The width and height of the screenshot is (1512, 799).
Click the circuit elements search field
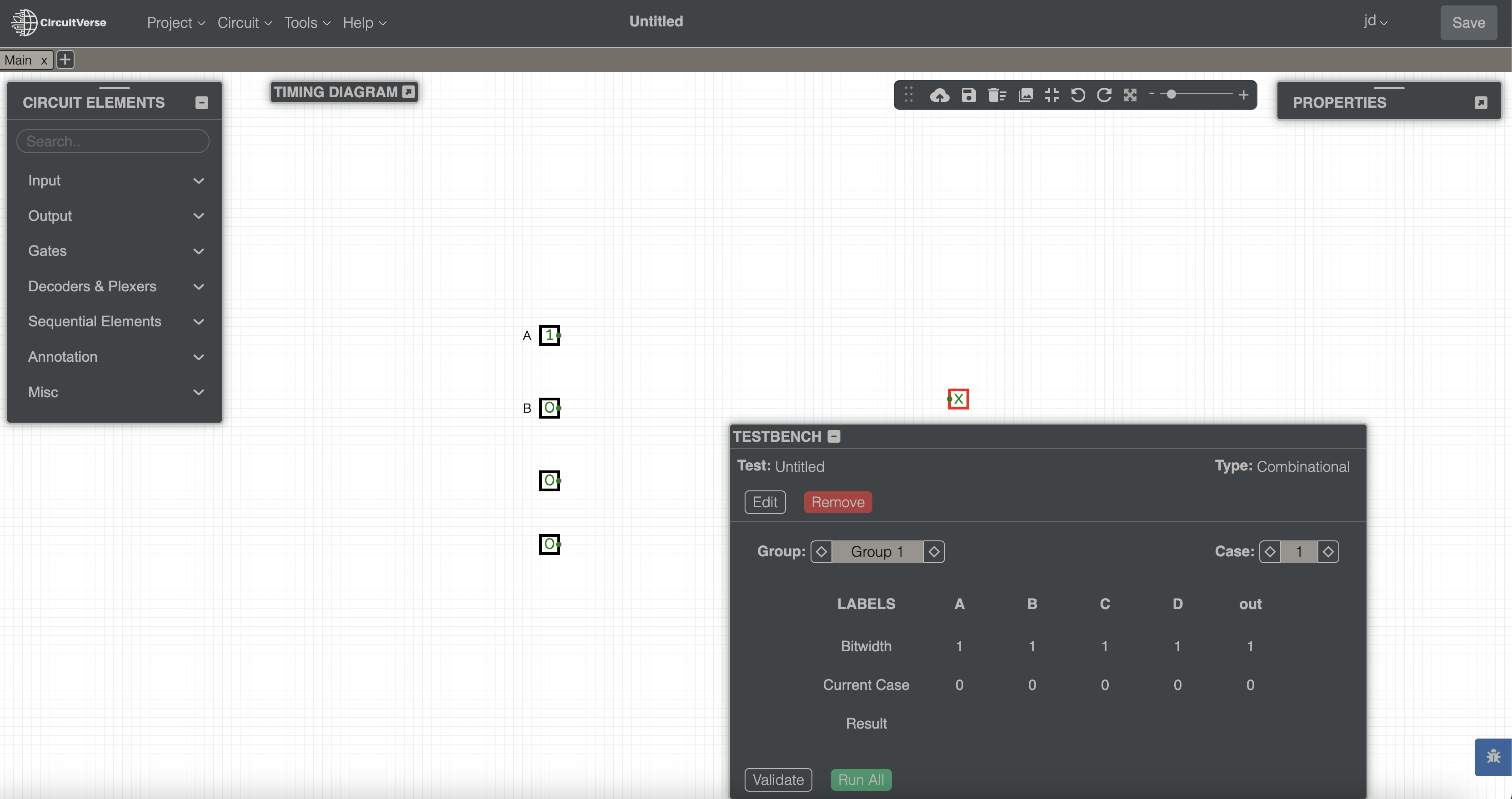click(113, 141)
